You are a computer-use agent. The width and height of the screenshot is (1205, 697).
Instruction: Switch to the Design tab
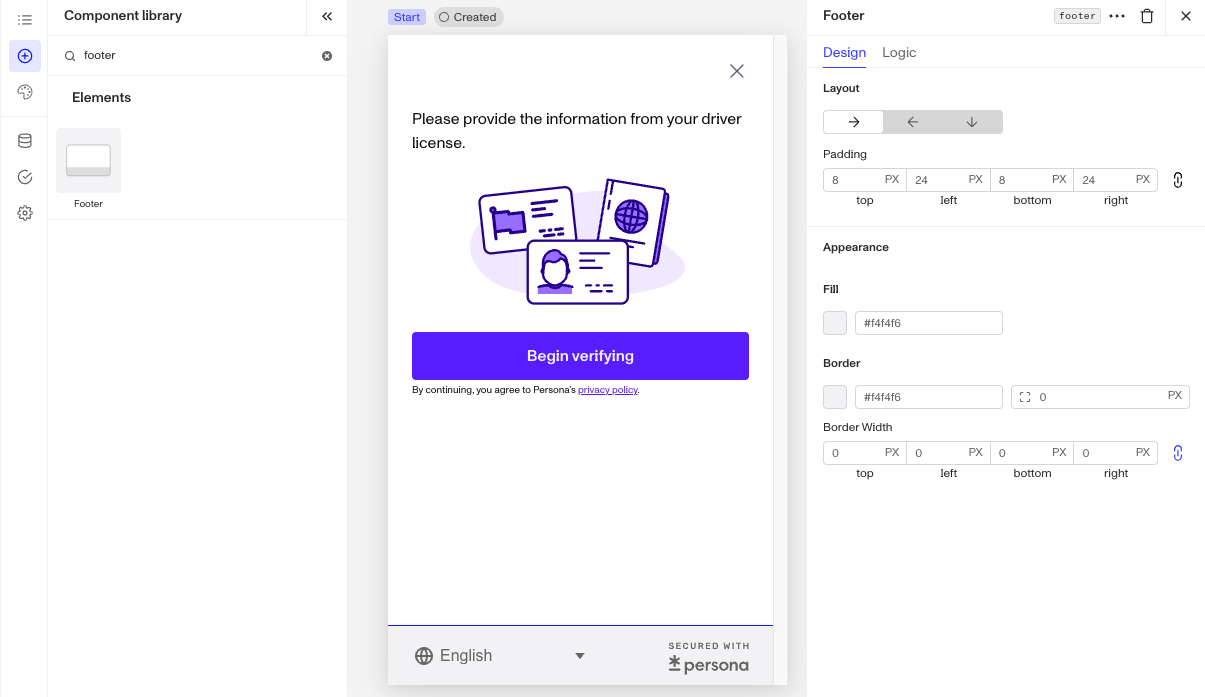pyautogui.click(x=844, y=52)
